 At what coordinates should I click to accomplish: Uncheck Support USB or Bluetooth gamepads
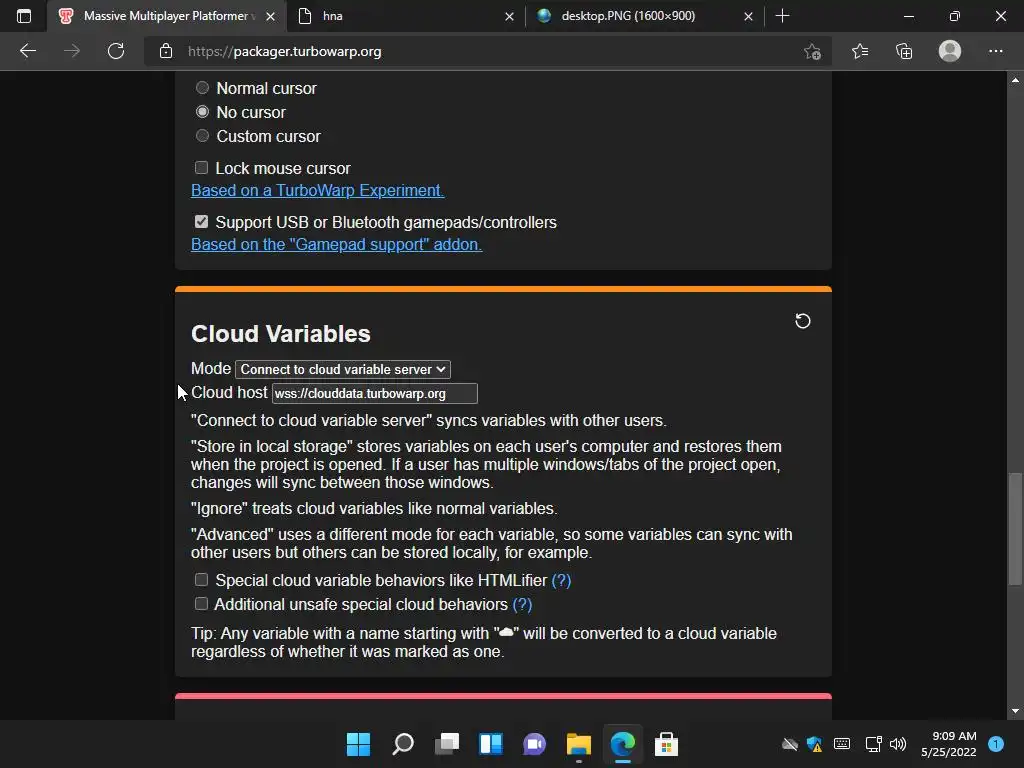point(201,222)
